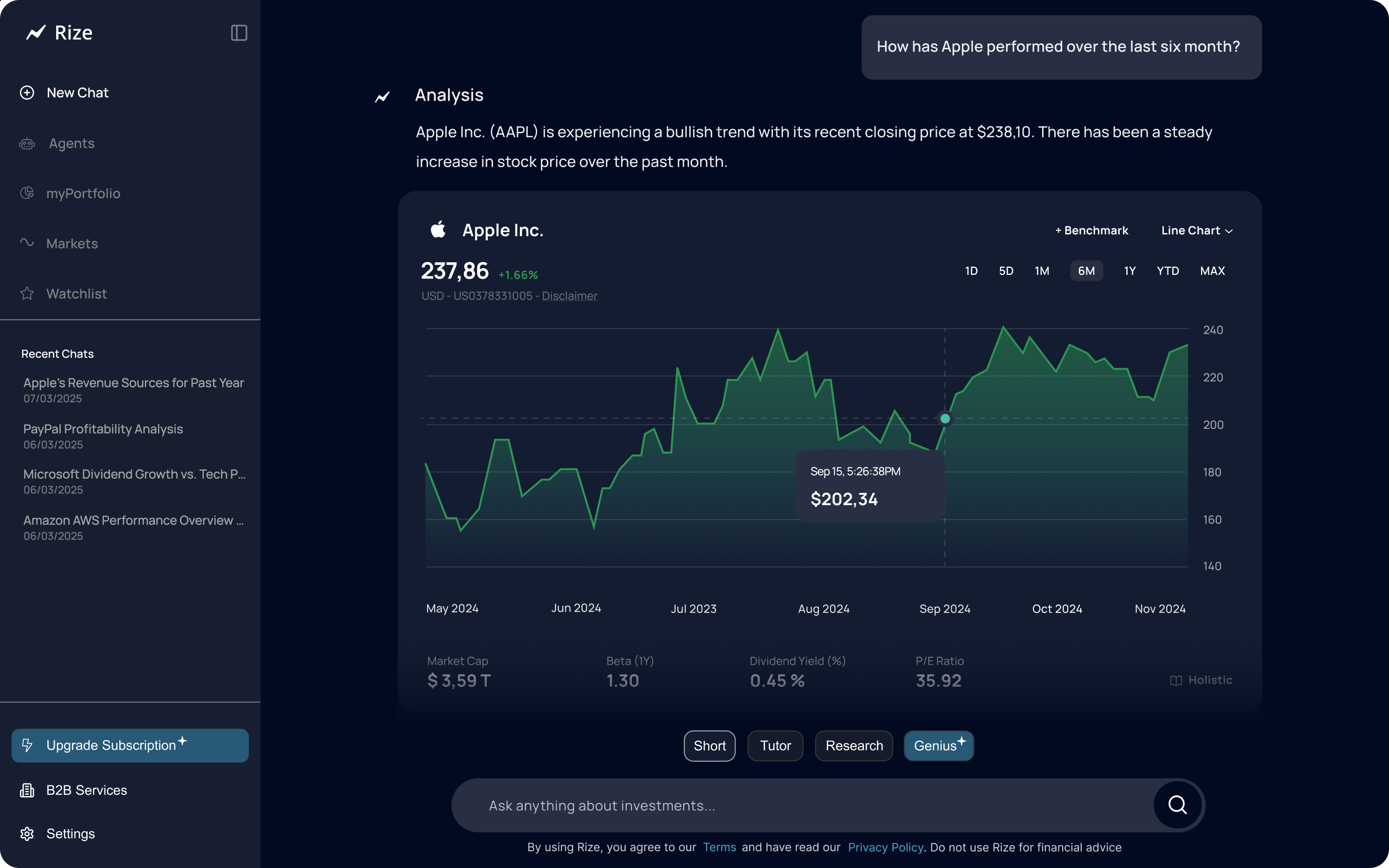Switch to MAX chart view
Screen dimensions: 1389x868
click(1212, 271)
